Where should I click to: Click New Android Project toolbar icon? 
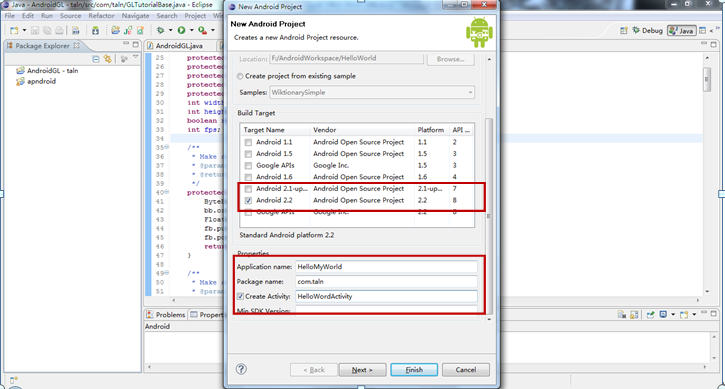coord(115,31)
